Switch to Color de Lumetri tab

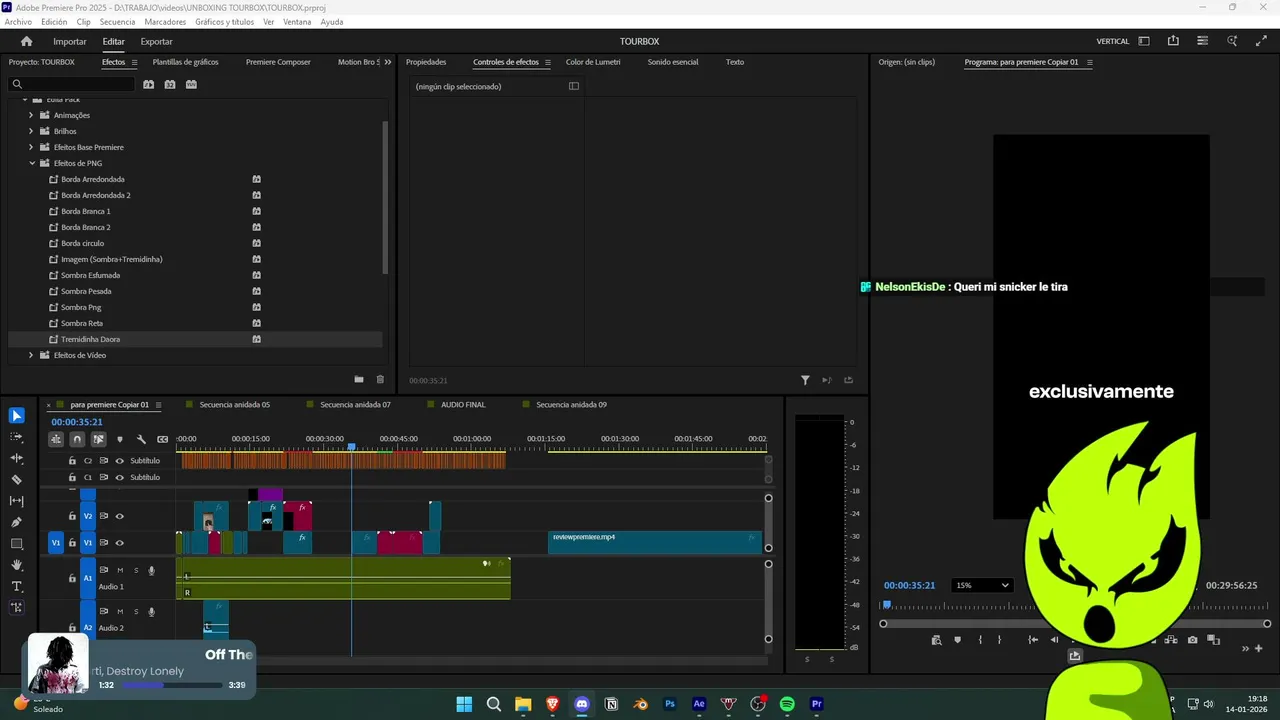(593, 62)
